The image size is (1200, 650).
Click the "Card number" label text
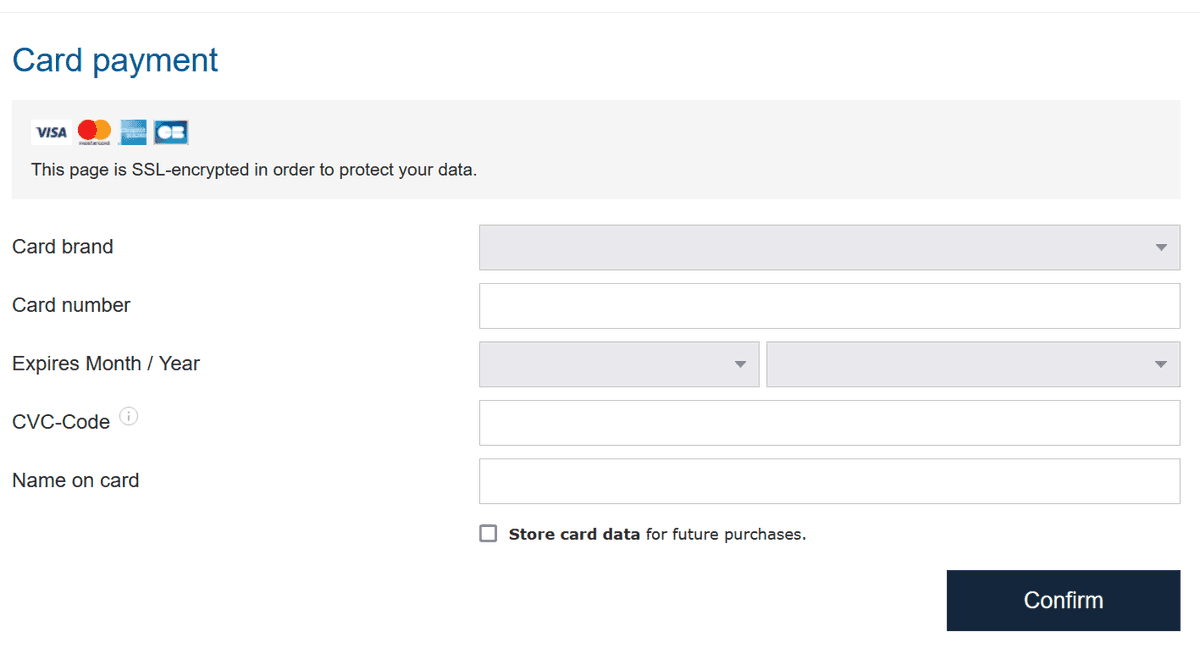[x=71, y=306]
